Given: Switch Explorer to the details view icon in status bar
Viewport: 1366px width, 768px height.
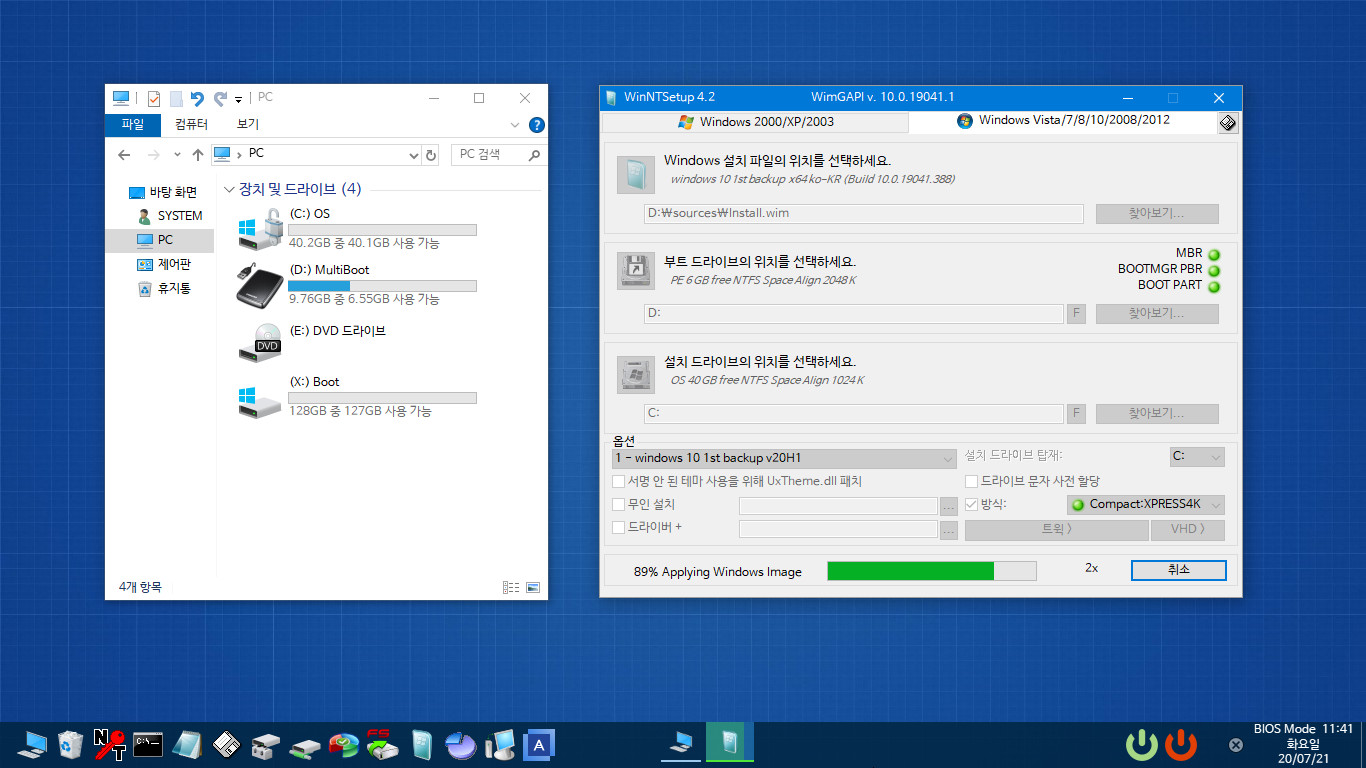Looking at the screenshot, I should (511, 587).
